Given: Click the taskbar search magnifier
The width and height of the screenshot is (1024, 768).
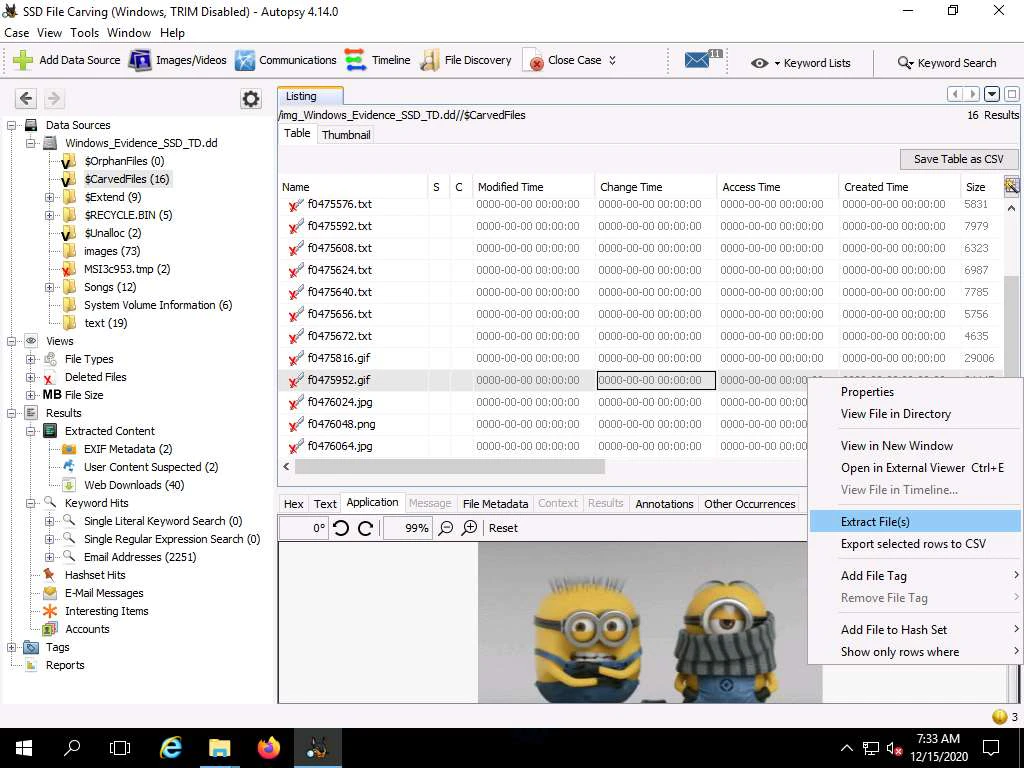Looking at the screenshot, I should 72,748.
